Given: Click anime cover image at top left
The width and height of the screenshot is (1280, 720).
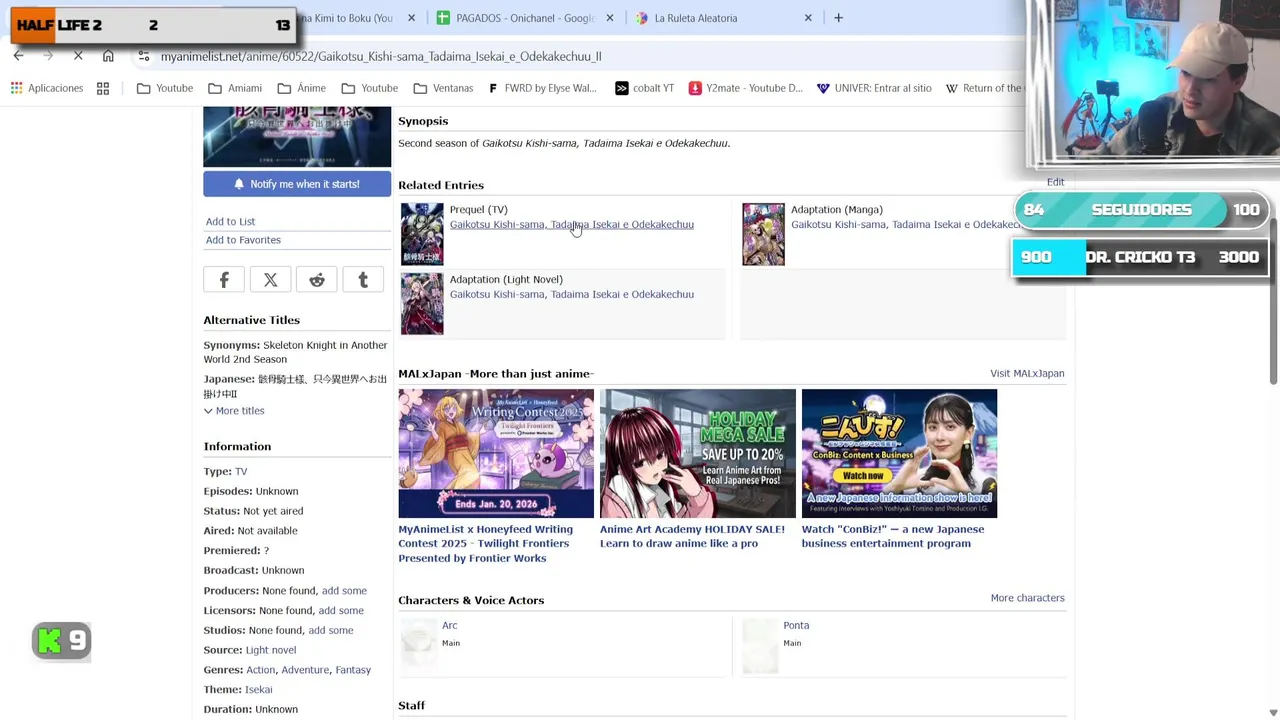Looking at the screenshot, I should (x=297, y=137).
